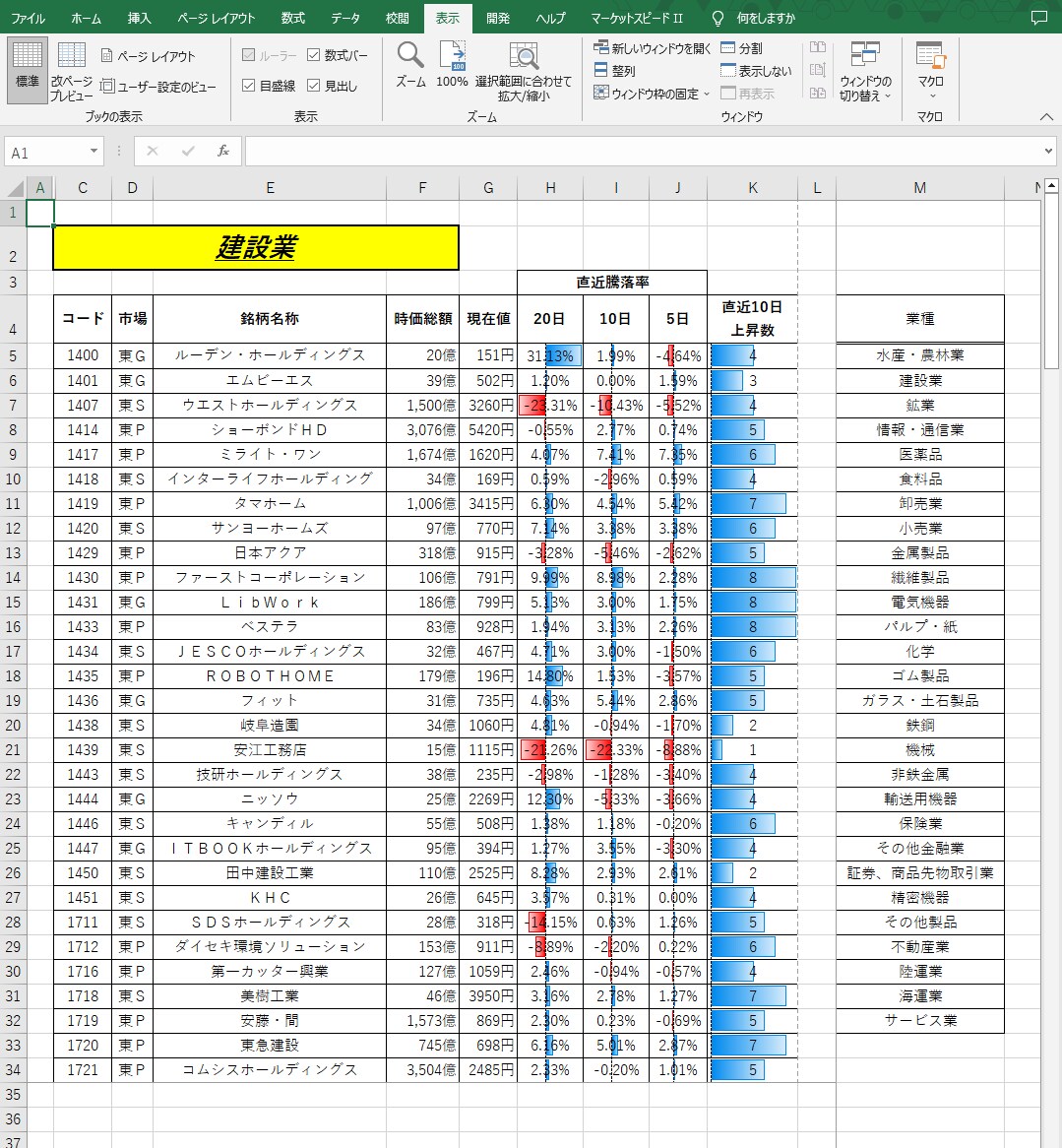Click the 情報・通信業 industry cell
The image size is (1062, 1148).
coord(920,430)
